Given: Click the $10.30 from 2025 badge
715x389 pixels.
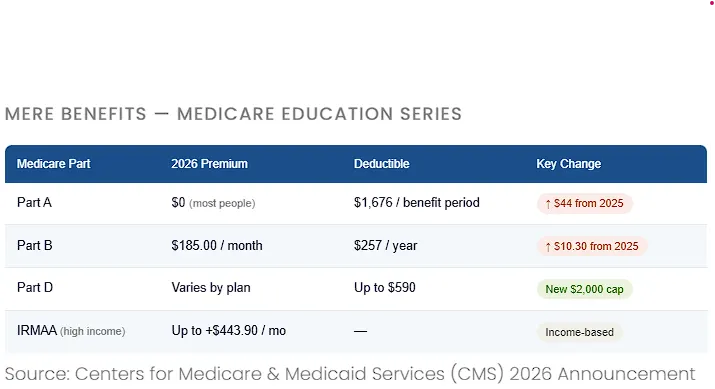Looking at the screenshot, I should (592, 246).
